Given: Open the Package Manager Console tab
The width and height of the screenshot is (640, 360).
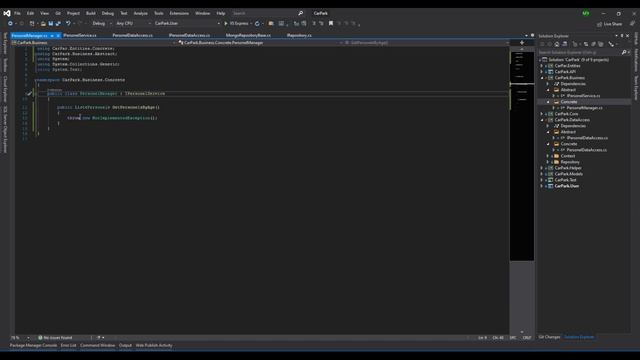Looking at the screenshot, I should pyautogui.click(x=33, y=345).
